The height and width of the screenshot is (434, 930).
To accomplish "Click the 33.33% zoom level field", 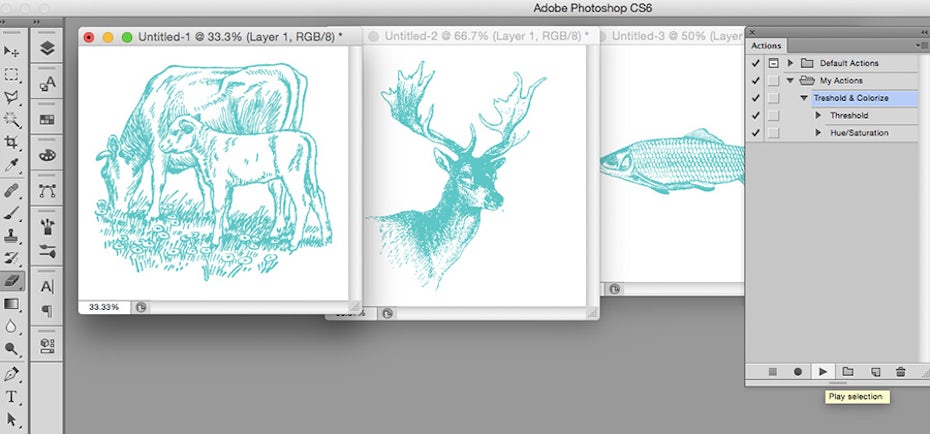I will pyautogui.click(x=105, y=307).
